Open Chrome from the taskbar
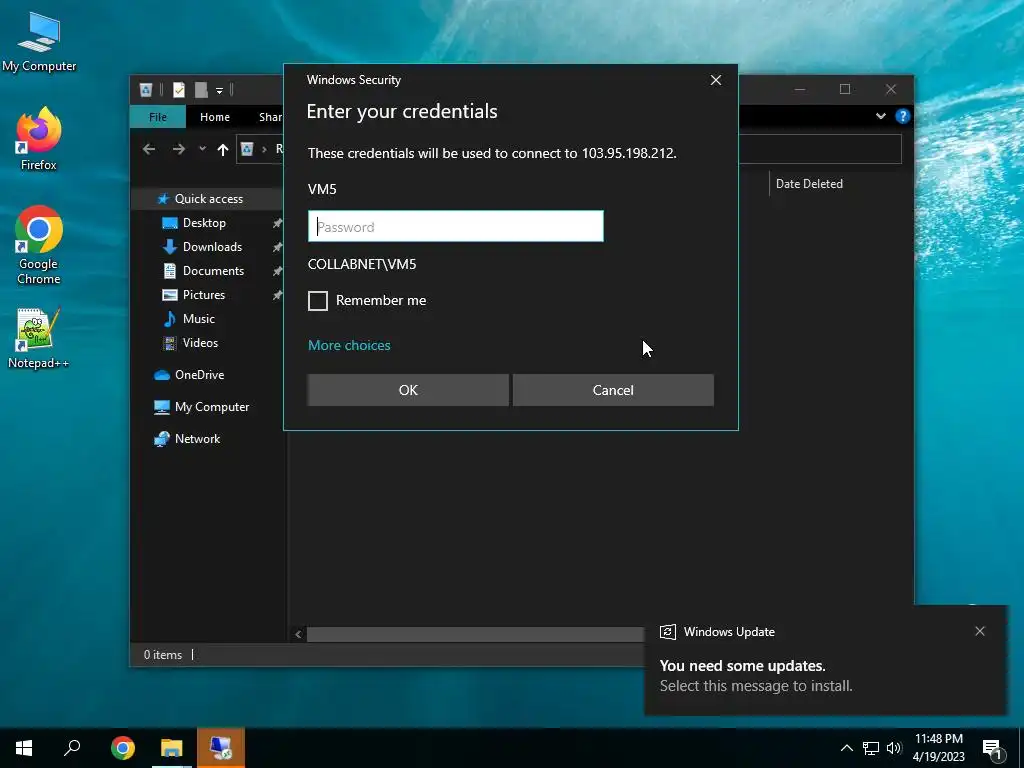 pyautogui.click(x=122, y=748)
